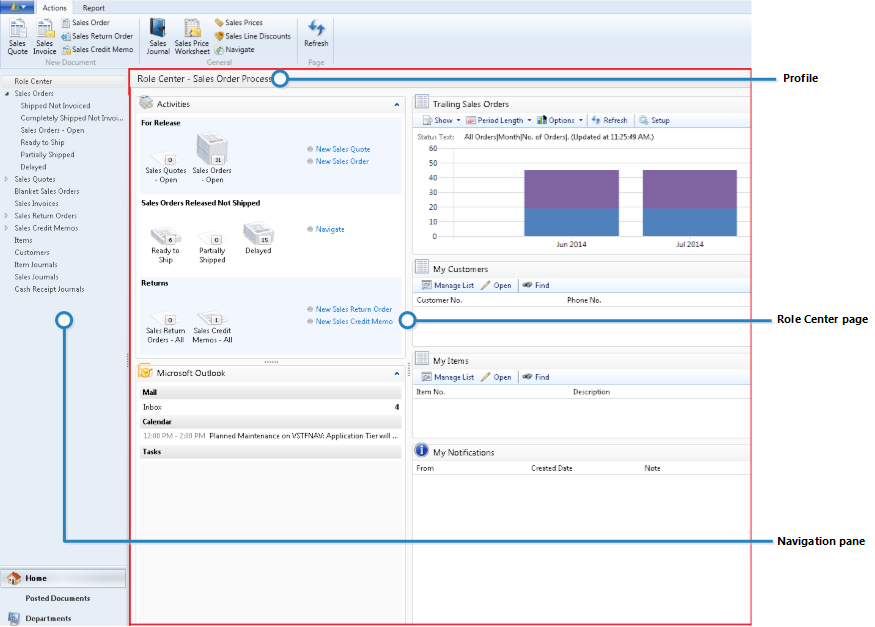Open the Sales Journal

click(x=157, y=34)
